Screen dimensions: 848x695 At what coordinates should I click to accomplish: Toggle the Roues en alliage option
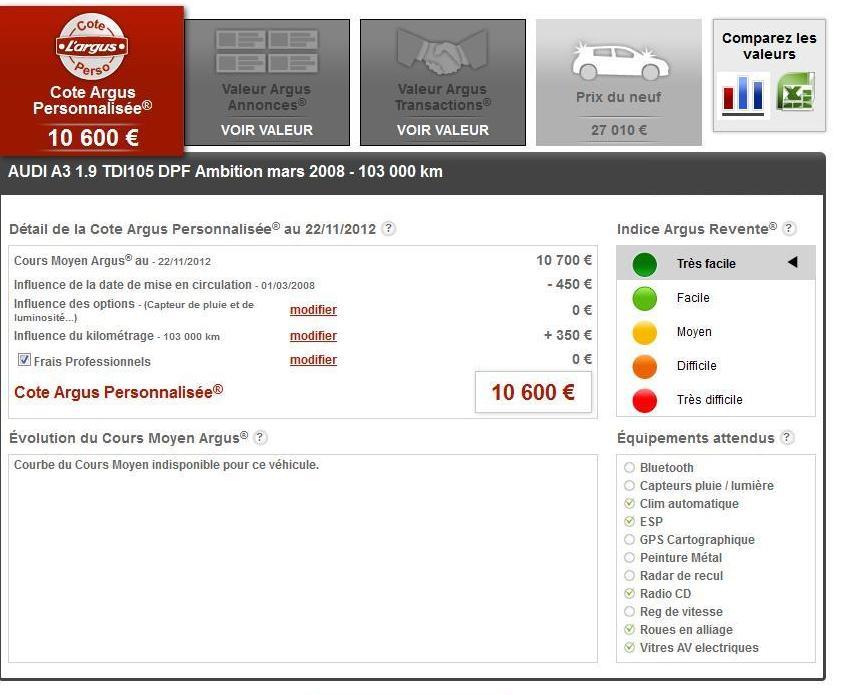(629, 630)
